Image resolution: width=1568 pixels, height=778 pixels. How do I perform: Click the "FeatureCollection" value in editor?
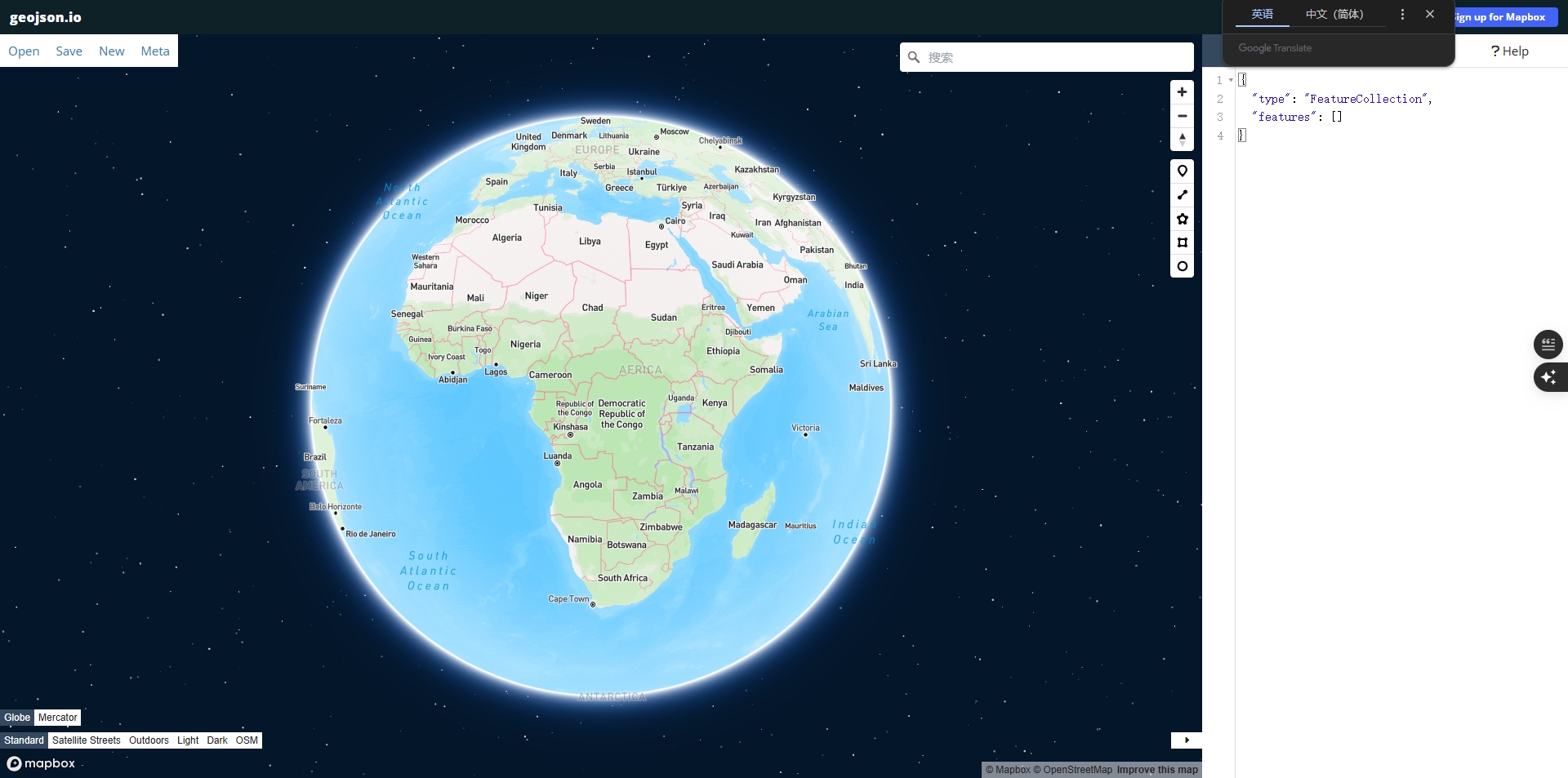click(1367, 99)
